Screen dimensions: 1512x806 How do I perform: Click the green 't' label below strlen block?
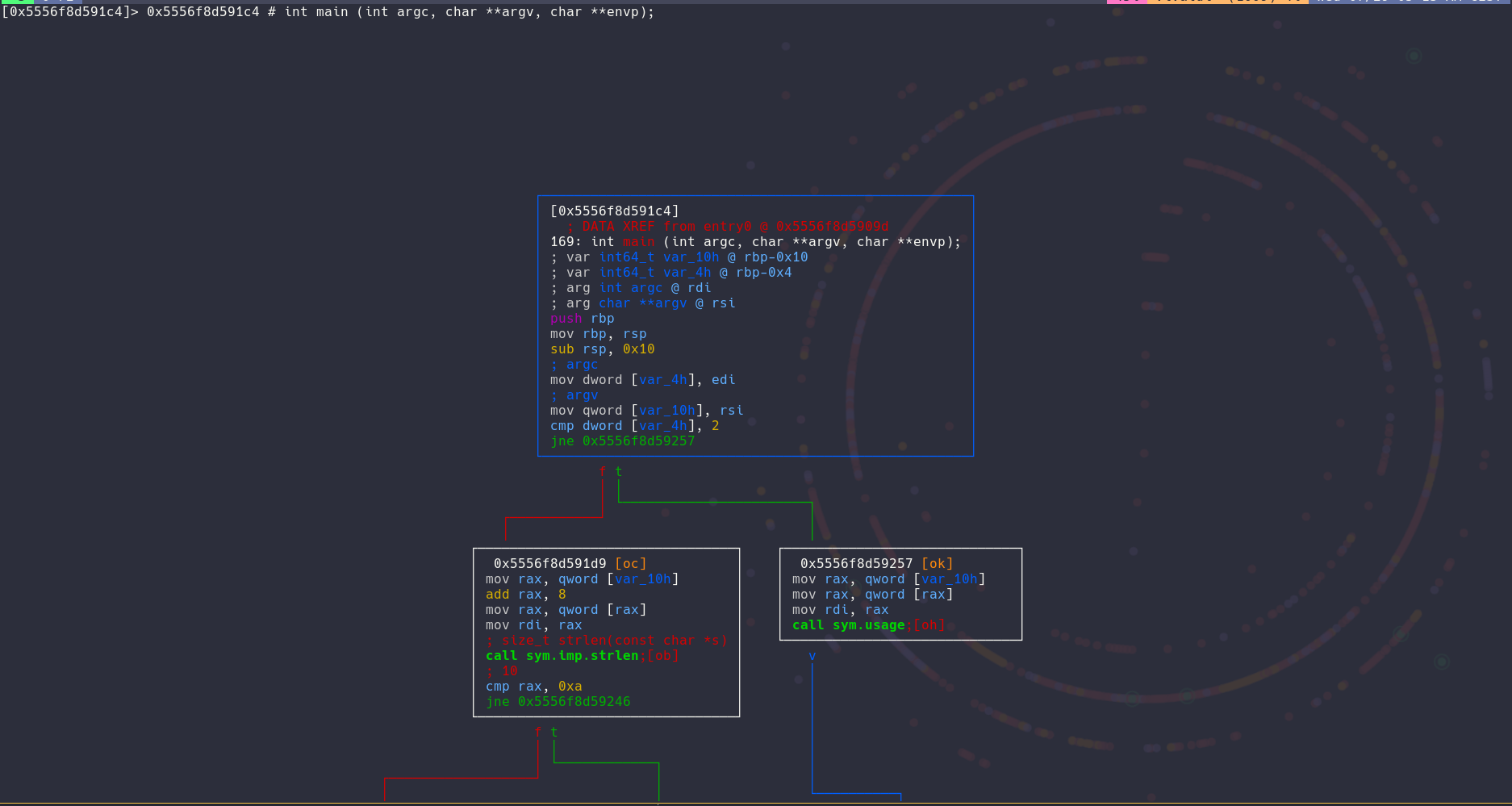tap(554, 733)
